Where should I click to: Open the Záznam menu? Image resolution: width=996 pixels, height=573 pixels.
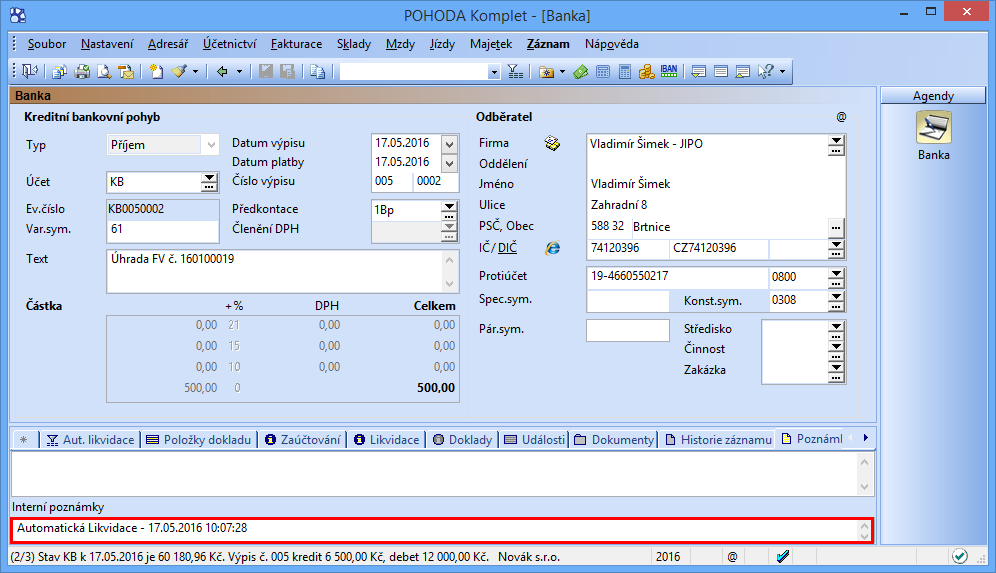pyautogui.click(x=548, y=44)
